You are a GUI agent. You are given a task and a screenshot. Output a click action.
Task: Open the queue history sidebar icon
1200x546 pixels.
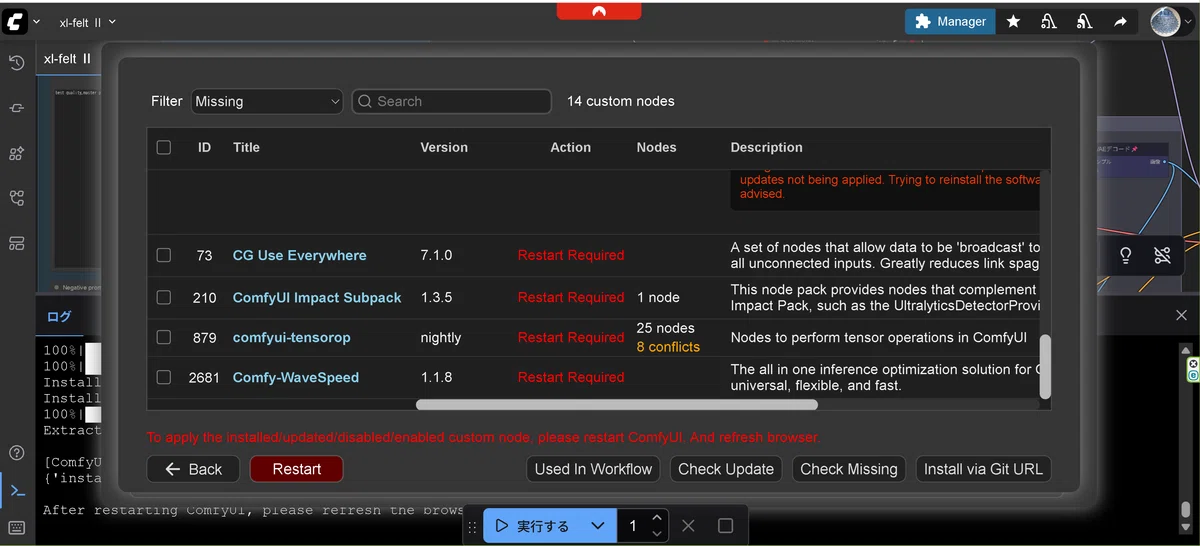click(16, 63)
